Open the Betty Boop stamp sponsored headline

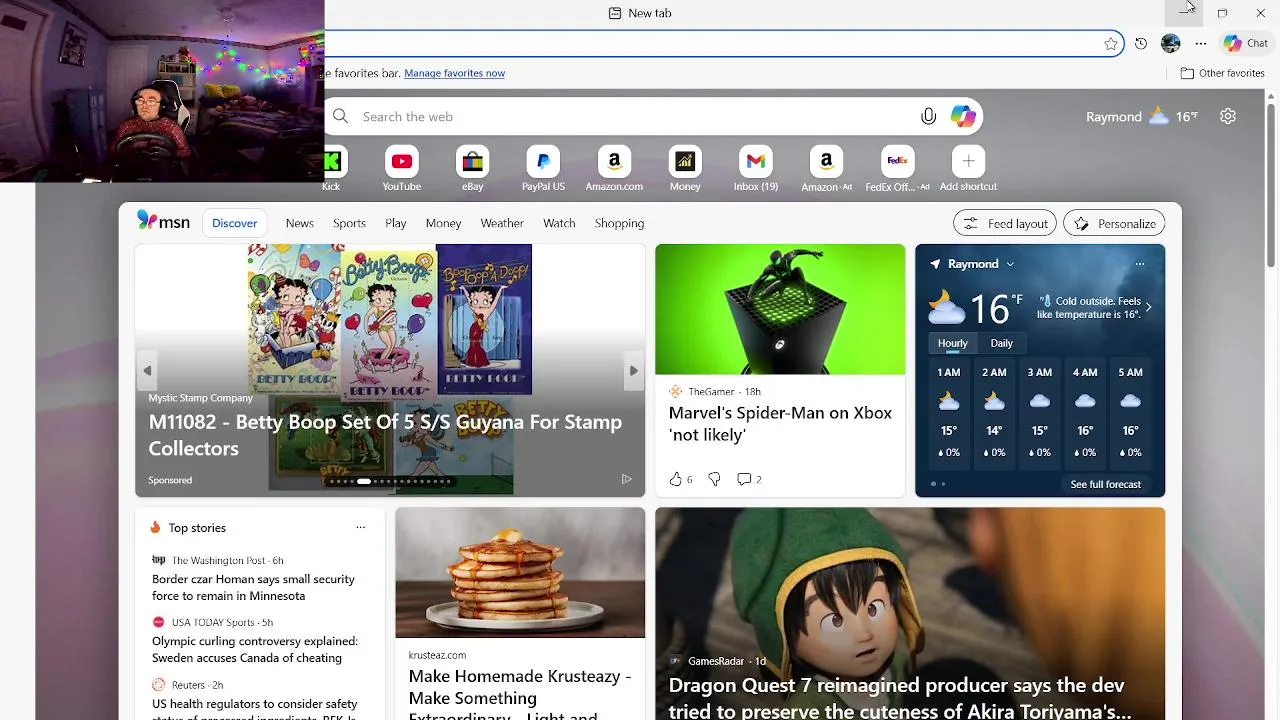point(385,435)
